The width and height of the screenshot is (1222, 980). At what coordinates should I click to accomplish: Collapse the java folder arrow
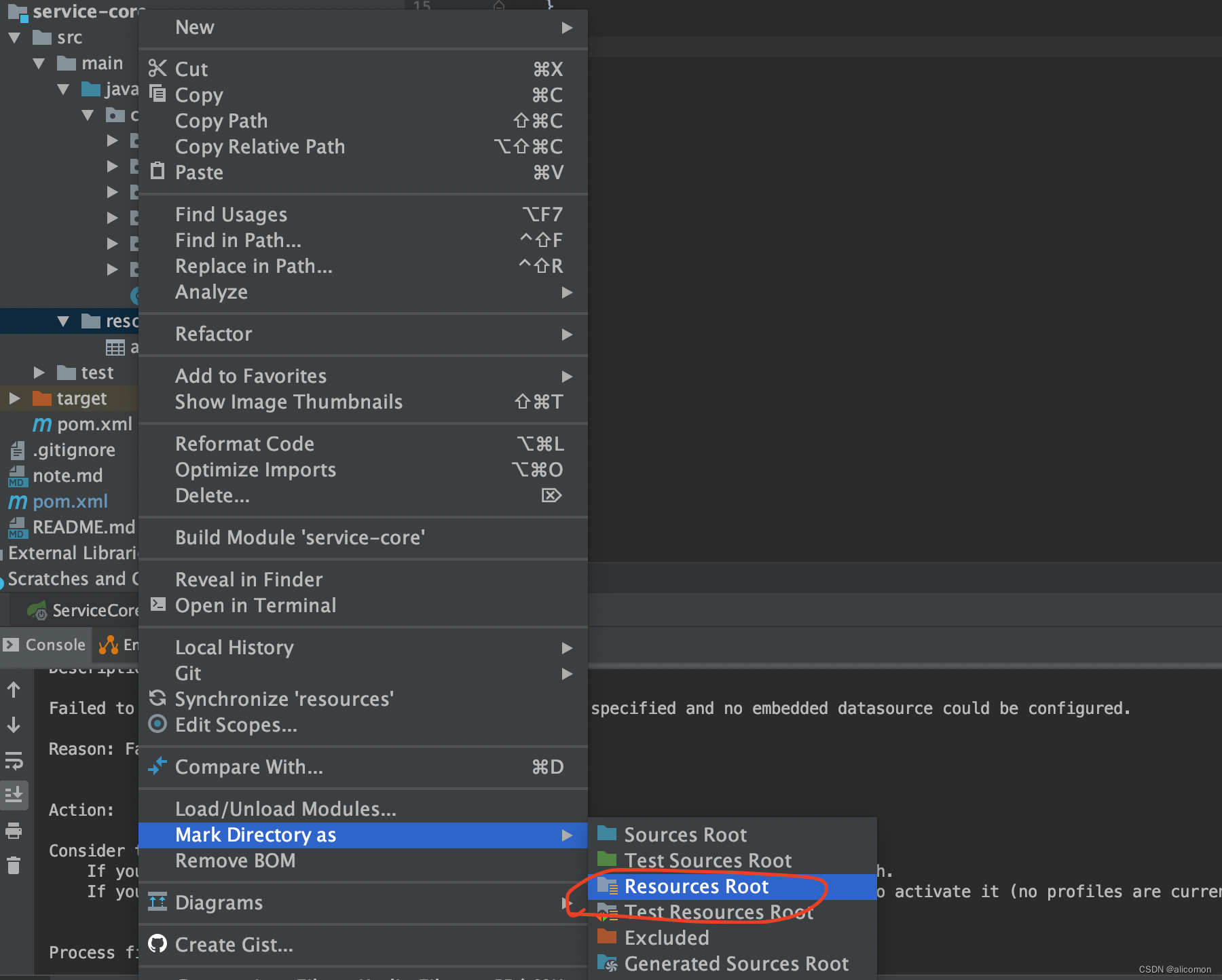(x=63, y=90)
